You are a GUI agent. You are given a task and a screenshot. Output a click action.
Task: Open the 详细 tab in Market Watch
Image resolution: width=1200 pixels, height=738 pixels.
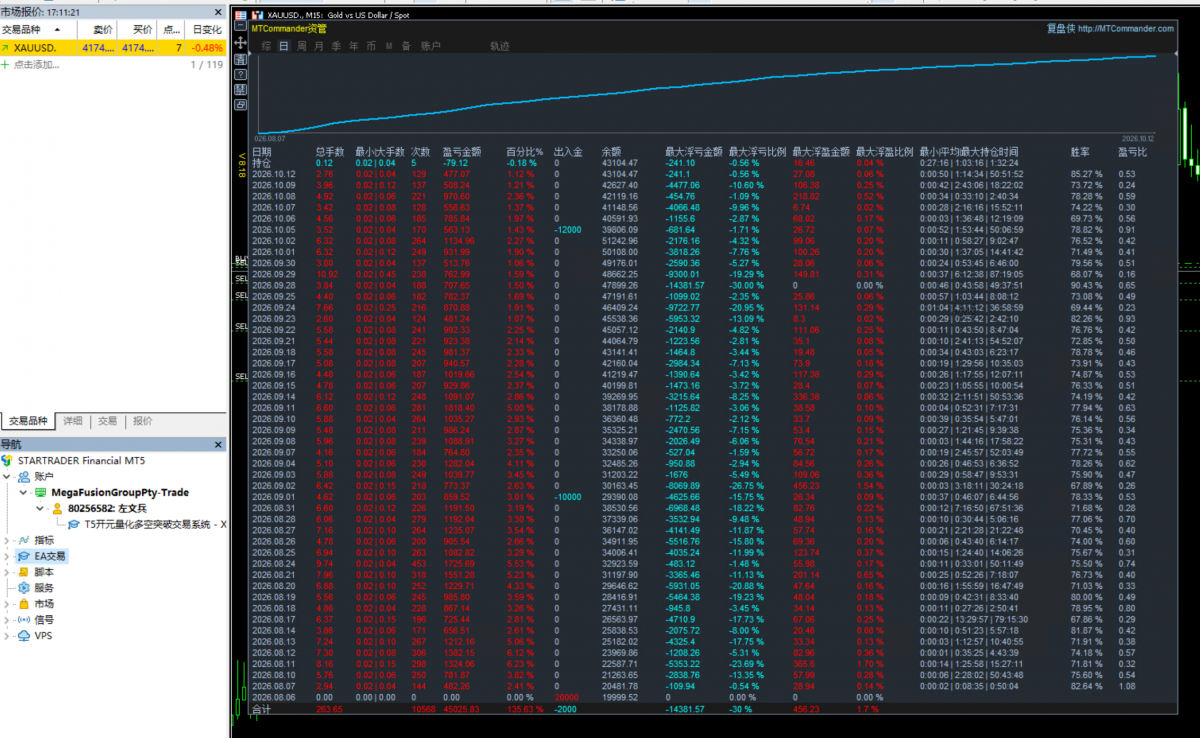(x=72, y=421)
